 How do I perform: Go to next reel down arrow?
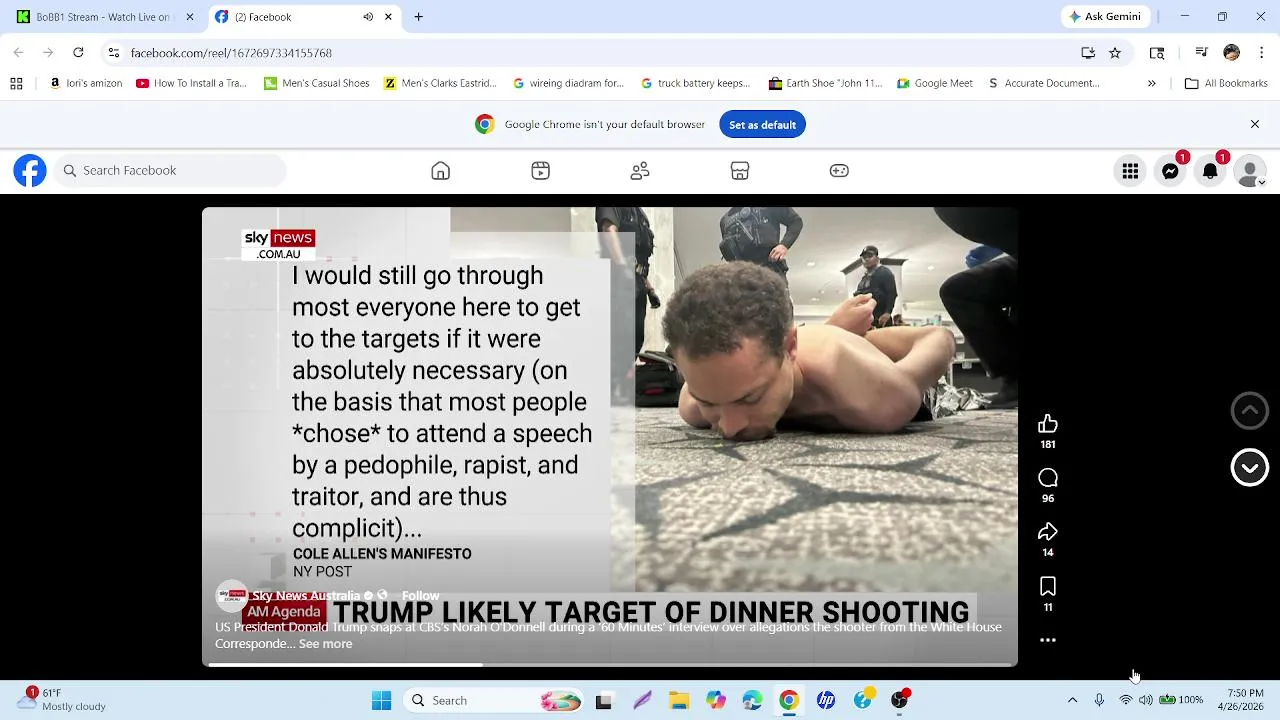click(x=1249, y=467)
